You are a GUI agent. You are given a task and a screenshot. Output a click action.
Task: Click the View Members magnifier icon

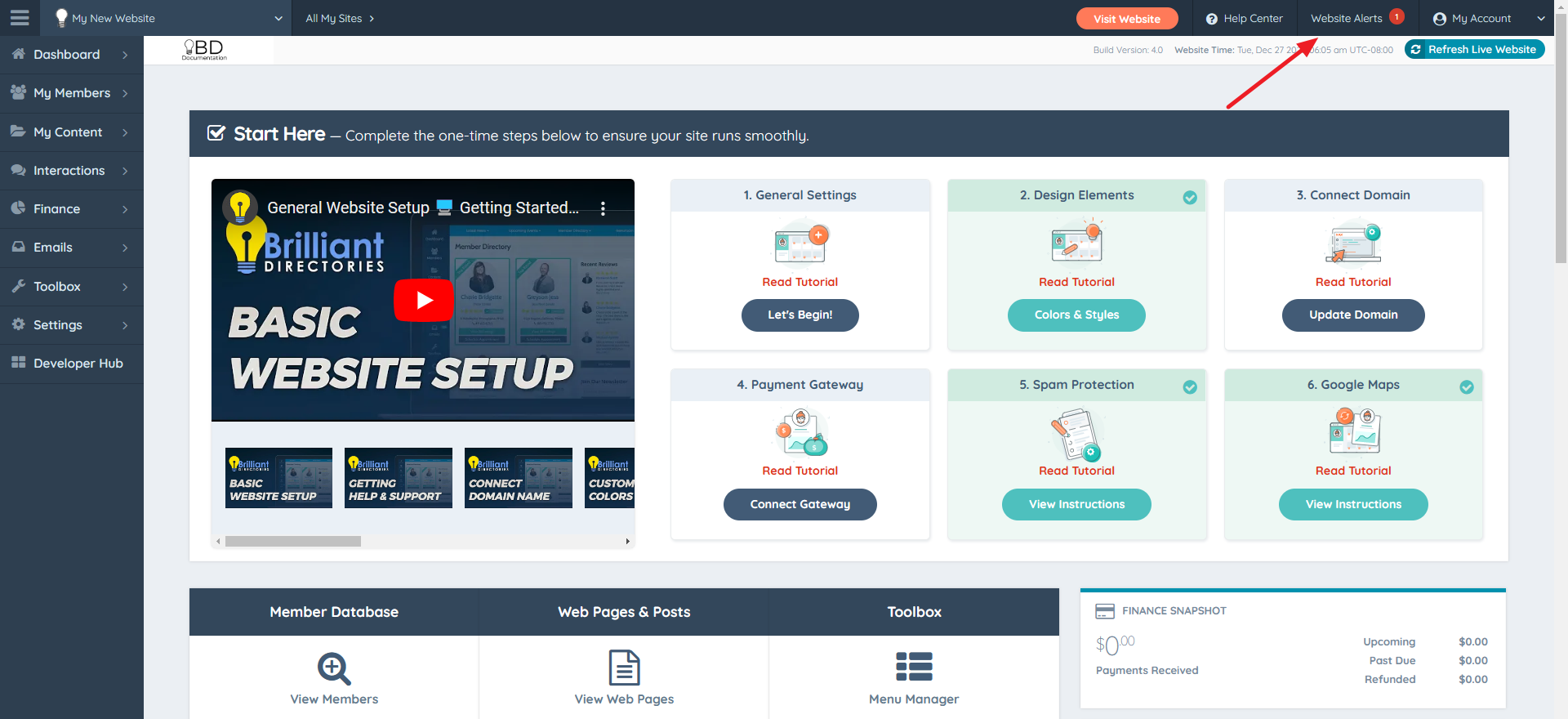pyautogui.click(x=334, y=668)
